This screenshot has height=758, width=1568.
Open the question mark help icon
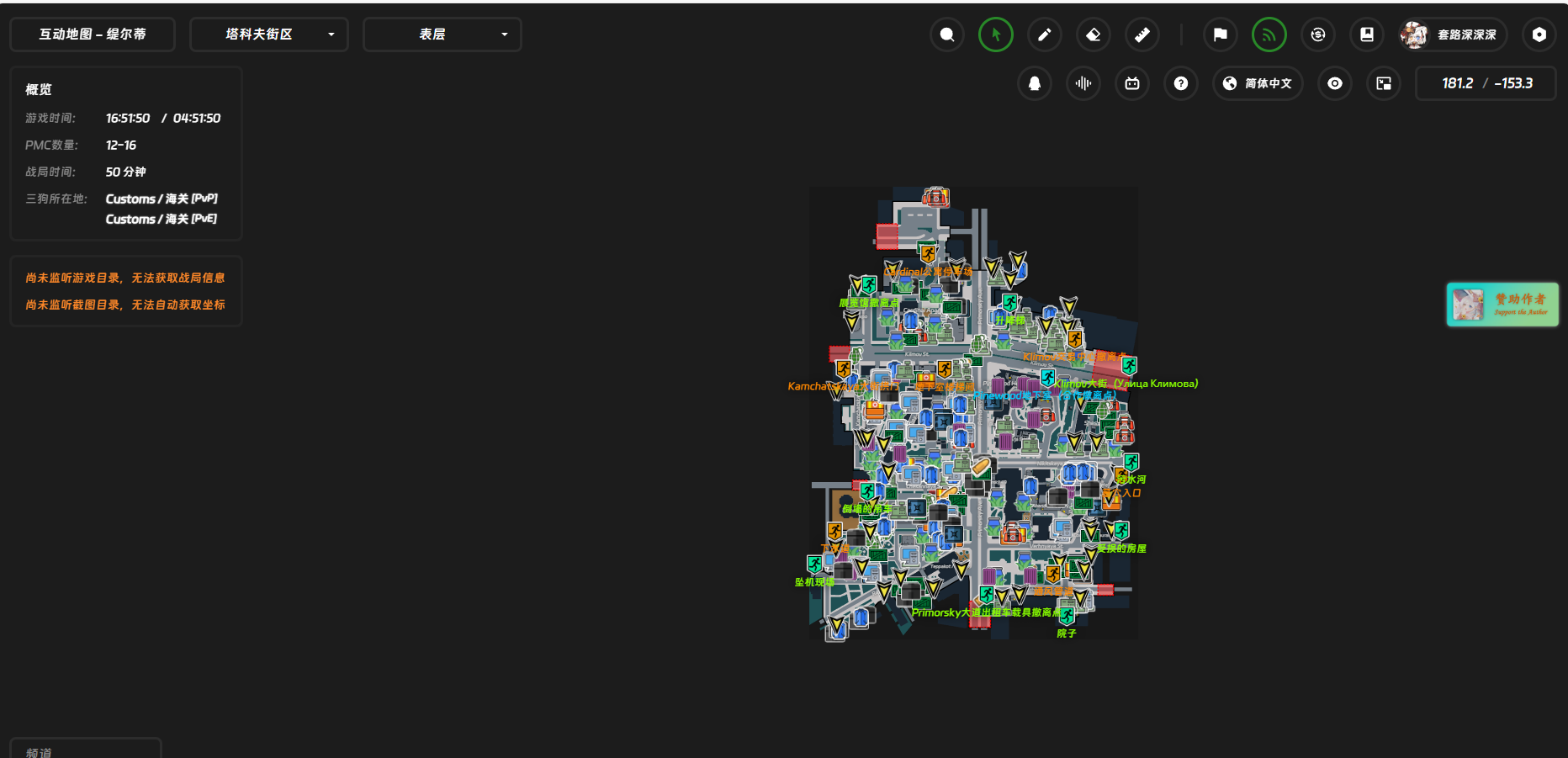1181,83
